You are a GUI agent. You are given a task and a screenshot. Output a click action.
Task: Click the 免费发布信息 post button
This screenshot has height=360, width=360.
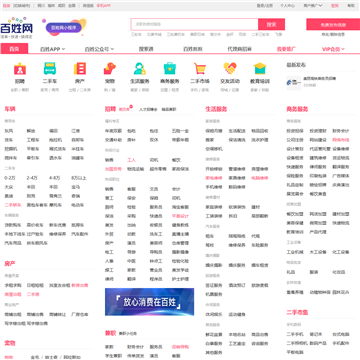[333, 24]
